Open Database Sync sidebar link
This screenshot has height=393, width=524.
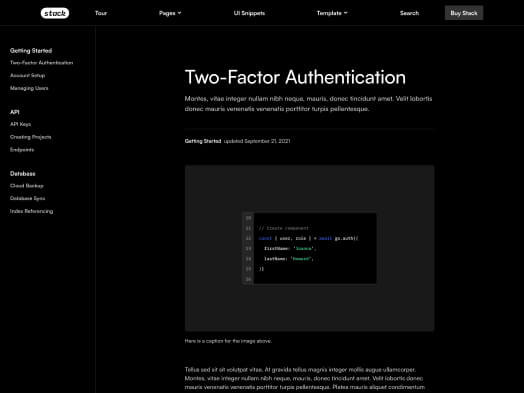pos(27,199)
